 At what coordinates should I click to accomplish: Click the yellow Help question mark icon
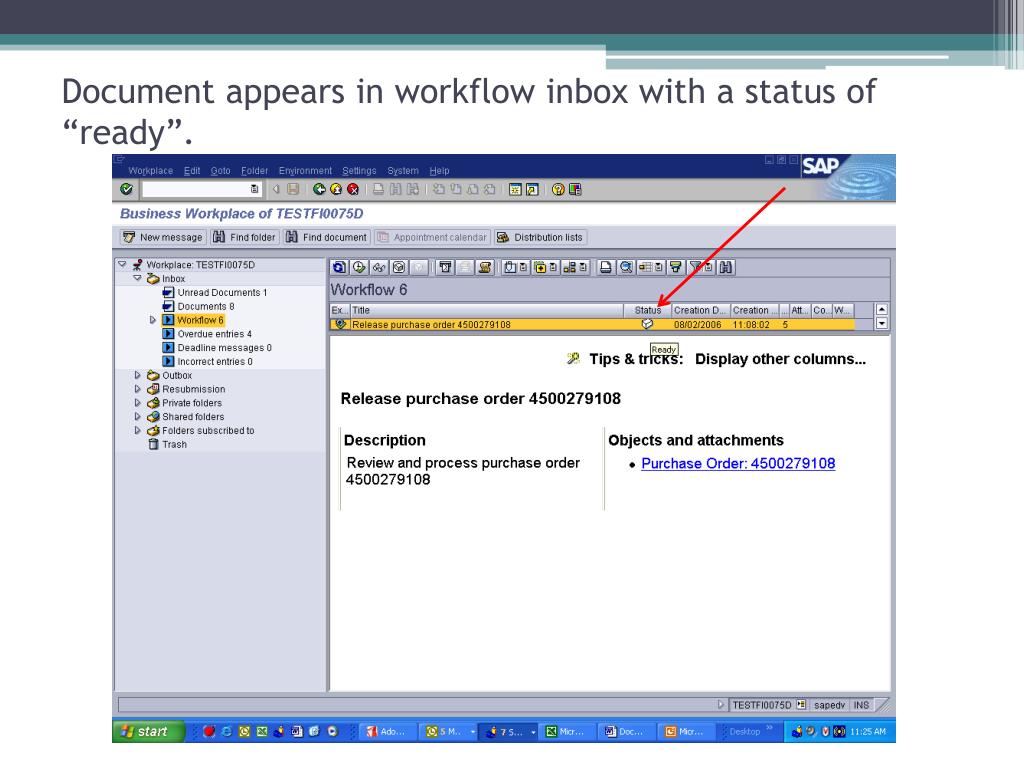click(558, 189)
